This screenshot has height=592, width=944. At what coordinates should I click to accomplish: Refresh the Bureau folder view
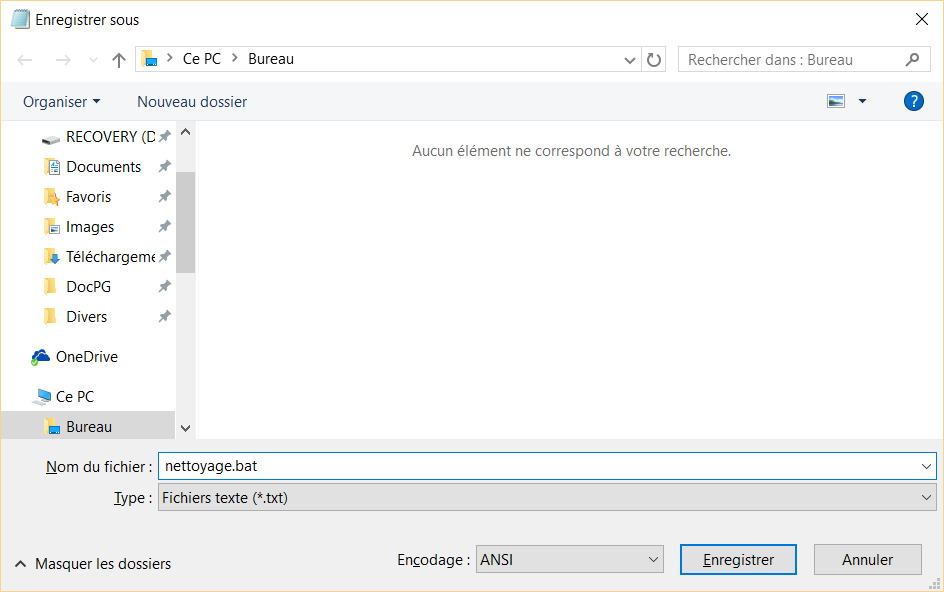654,60
